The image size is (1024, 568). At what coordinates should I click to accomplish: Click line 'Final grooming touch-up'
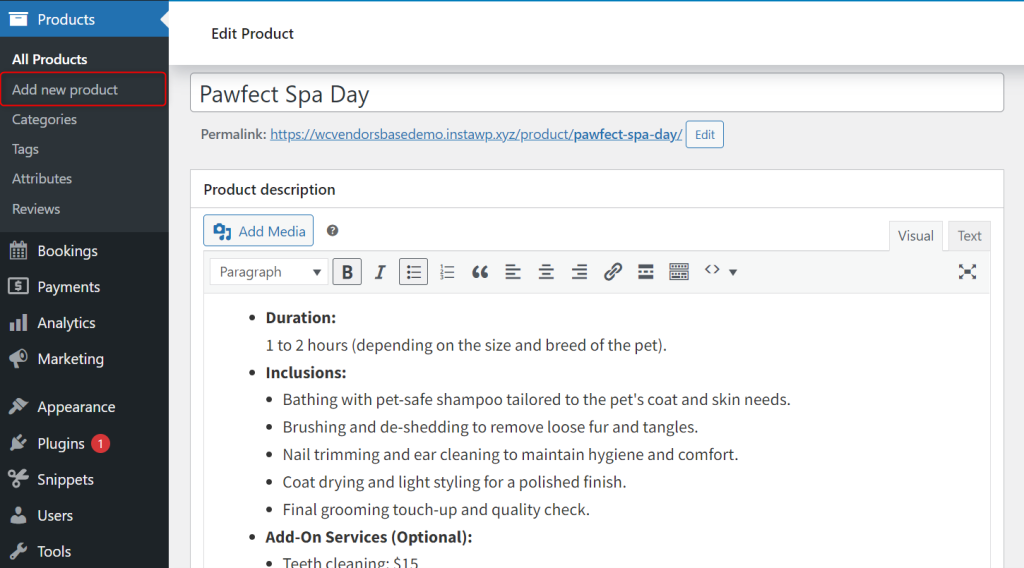pos(436,509)
